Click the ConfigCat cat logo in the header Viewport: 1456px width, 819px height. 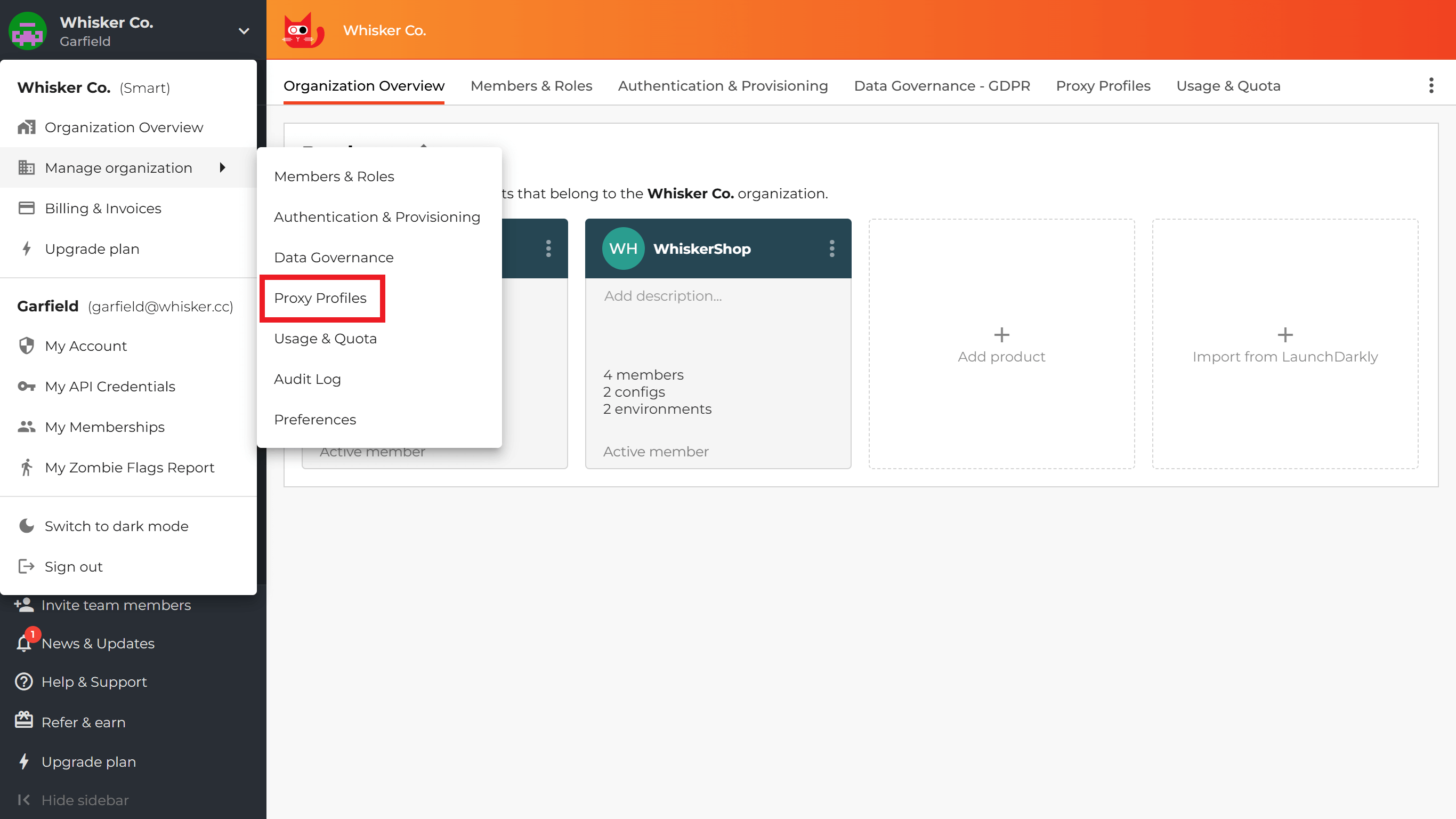click(x=303, y=30)
